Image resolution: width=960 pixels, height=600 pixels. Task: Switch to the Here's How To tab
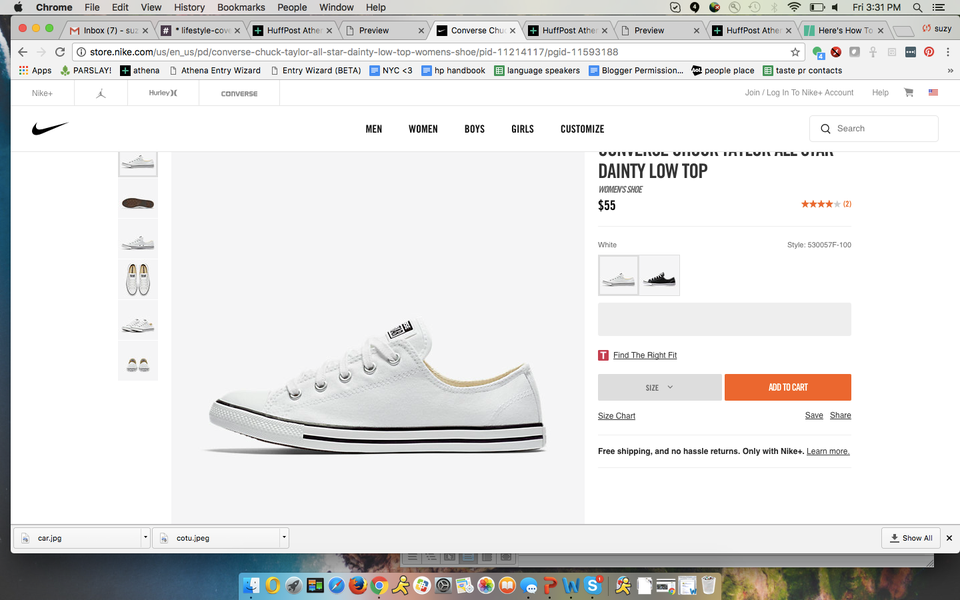844,30
